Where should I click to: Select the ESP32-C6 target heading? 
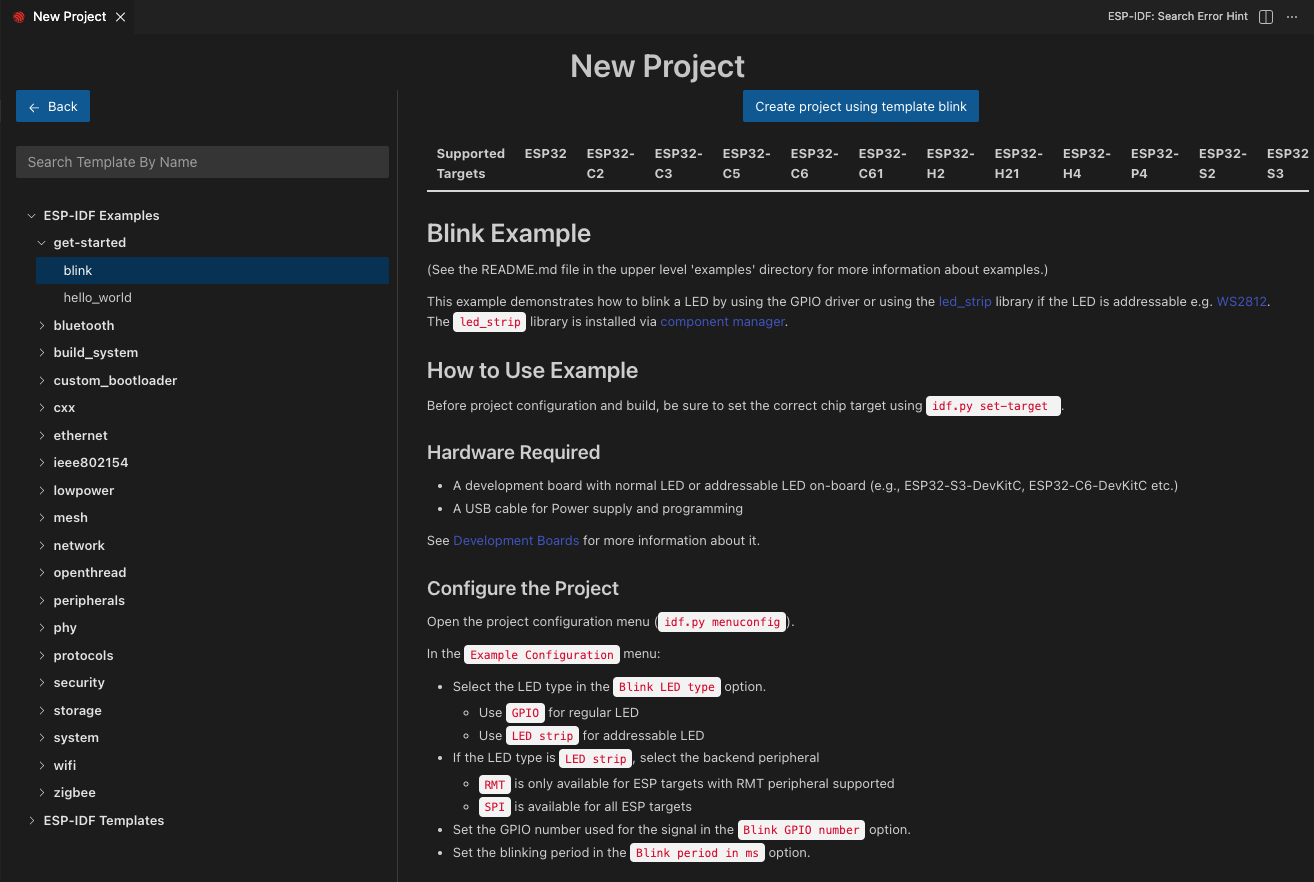click(814, 163)
